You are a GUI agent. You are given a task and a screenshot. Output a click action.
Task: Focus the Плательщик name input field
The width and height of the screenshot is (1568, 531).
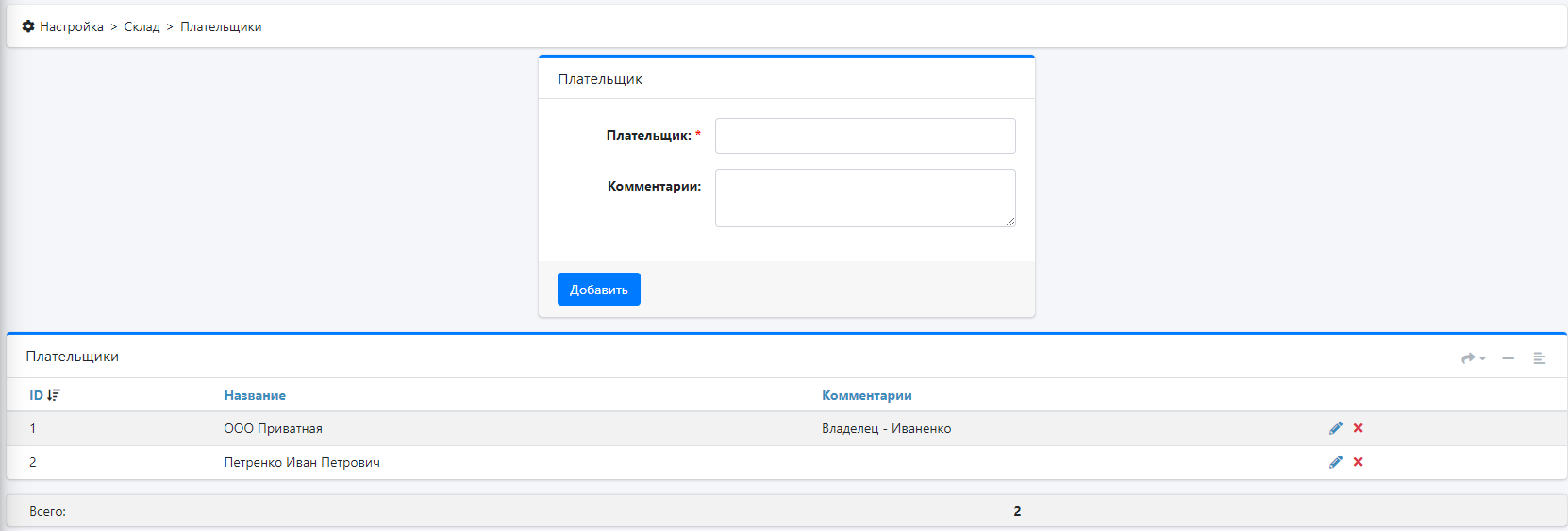tap(864, 136)
